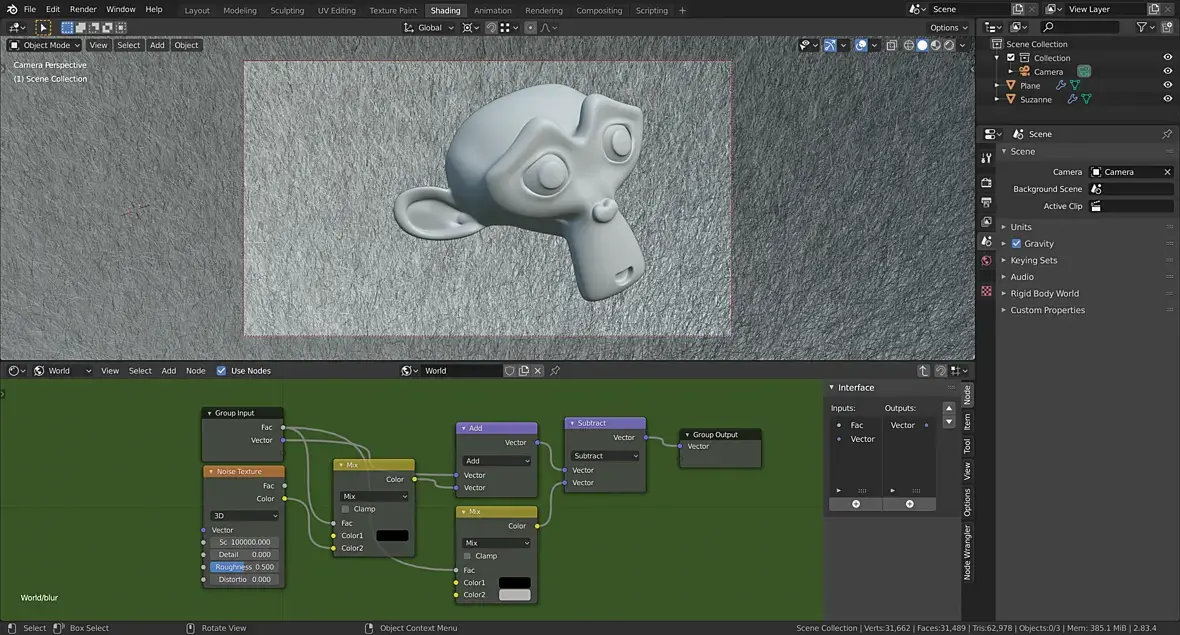Open the Render properties tab icon
The width and height of the screenshot is (1180, 635).
(986, 183)
